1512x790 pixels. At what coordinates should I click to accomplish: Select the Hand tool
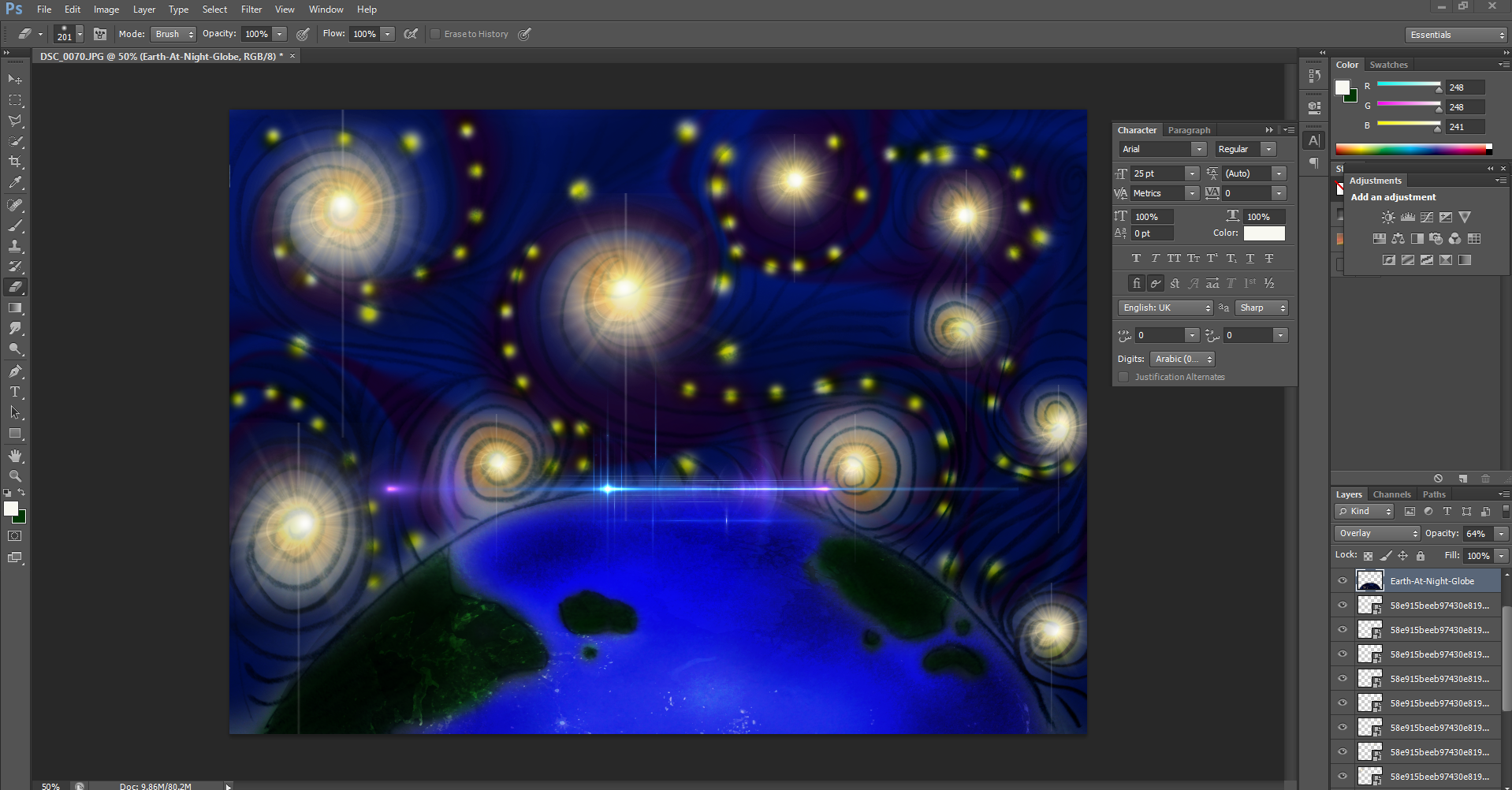coord(15,456)
